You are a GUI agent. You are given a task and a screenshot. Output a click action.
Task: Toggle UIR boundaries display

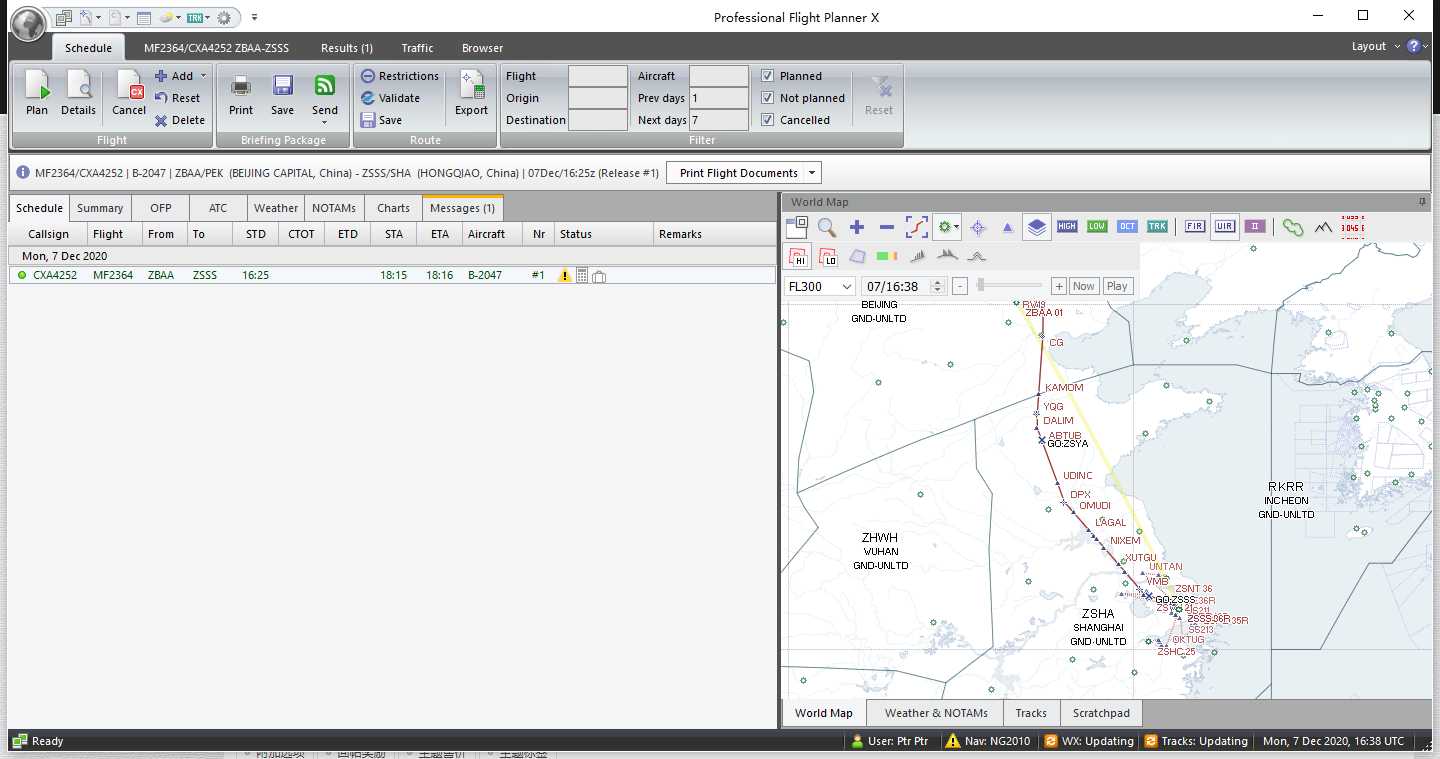(x=1224, y=227)
